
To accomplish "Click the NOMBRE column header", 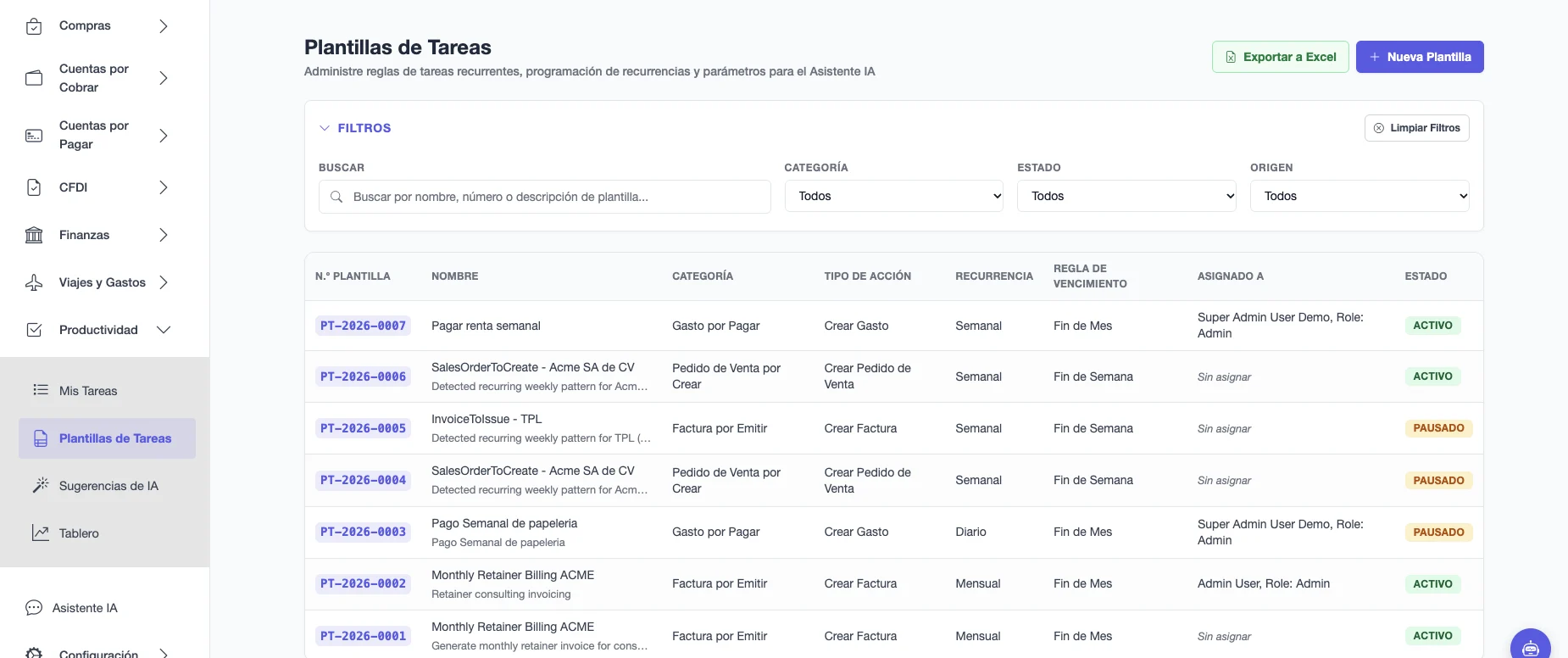I will click(454, 276).
